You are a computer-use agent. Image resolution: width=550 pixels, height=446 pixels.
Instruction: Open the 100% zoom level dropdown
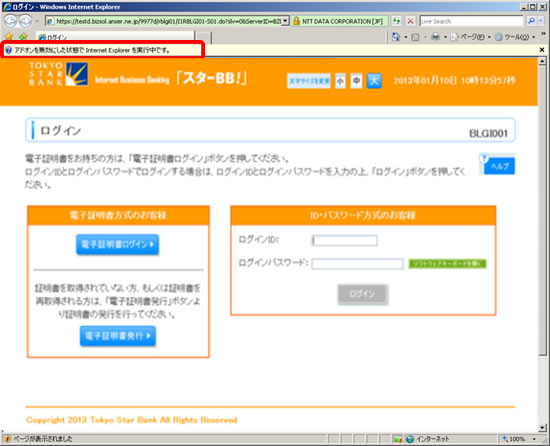[534, 439]
